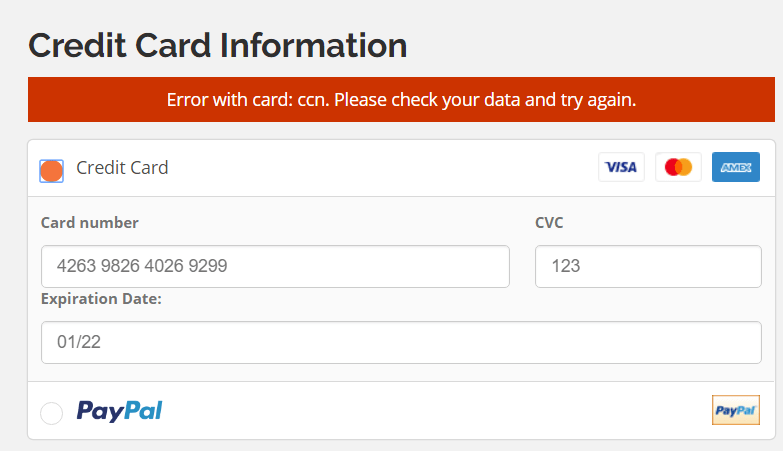Focus the Card number input field

tap(275, 267)
